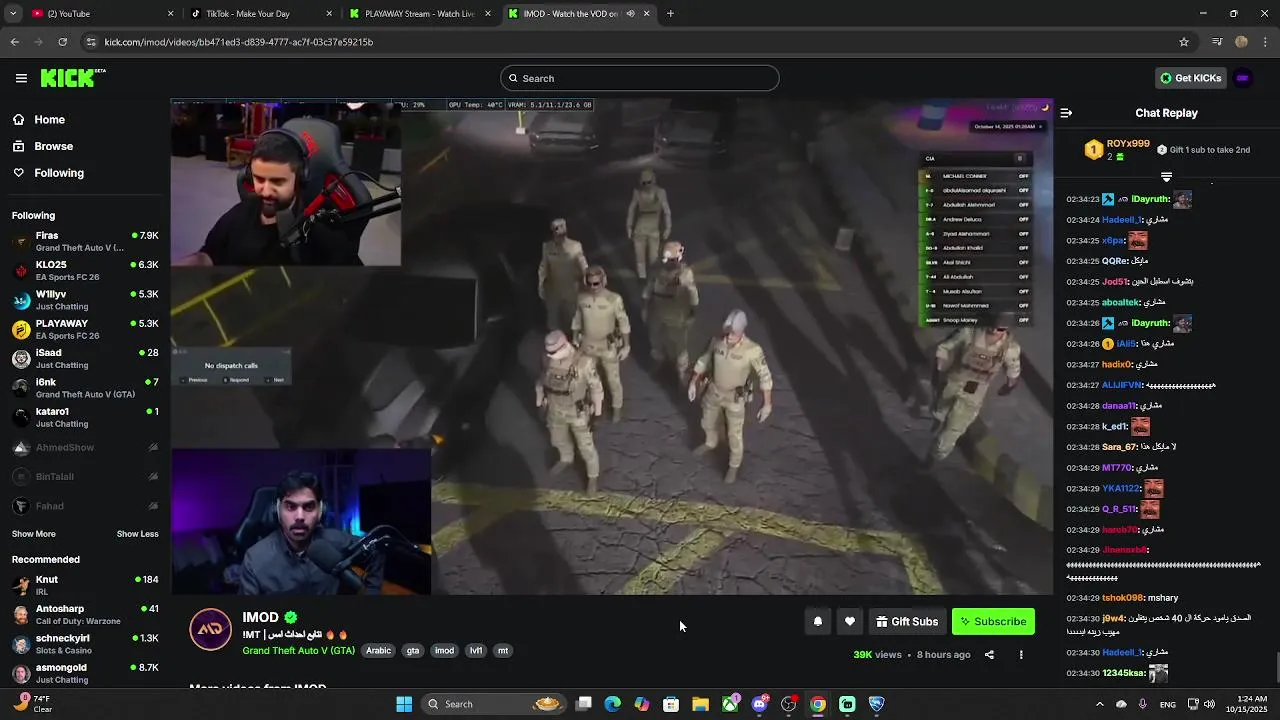The width and height of the screenshot is (1280, 720).
Task: Open i6nk channel in sidebar
Action: click(x=85, y=388)
